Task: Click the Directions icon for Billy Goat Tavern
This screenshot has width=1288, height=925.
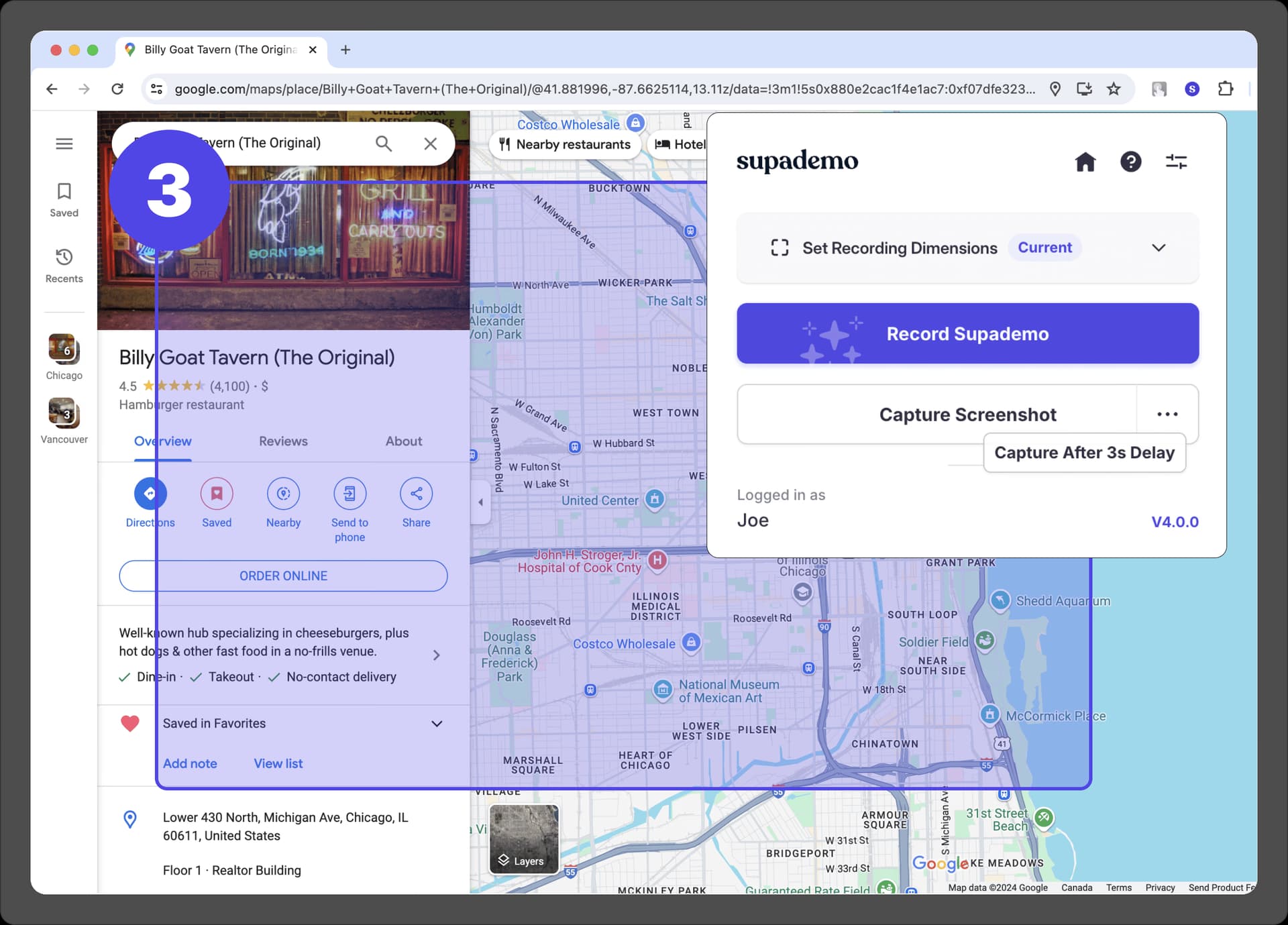Action: coord(150,494)
